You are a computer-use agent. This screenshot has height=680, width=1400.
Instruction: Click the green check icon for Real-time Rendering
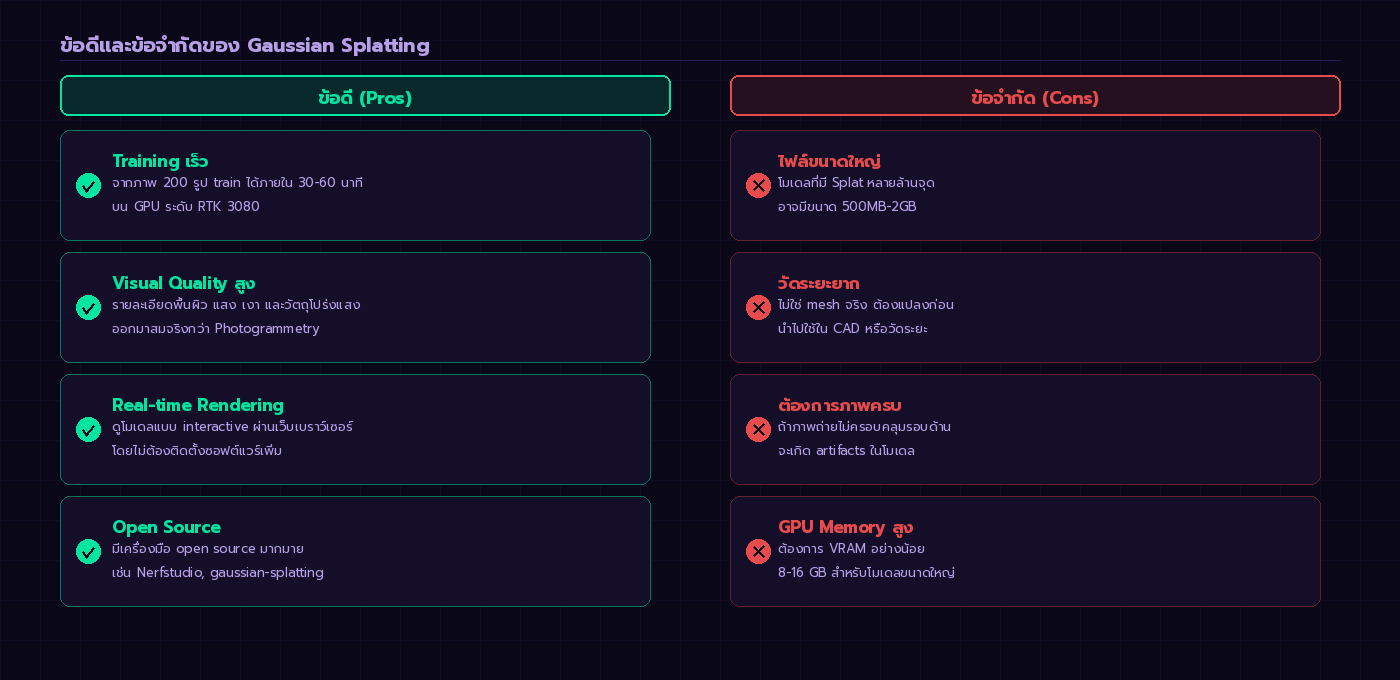coord(88,430)
